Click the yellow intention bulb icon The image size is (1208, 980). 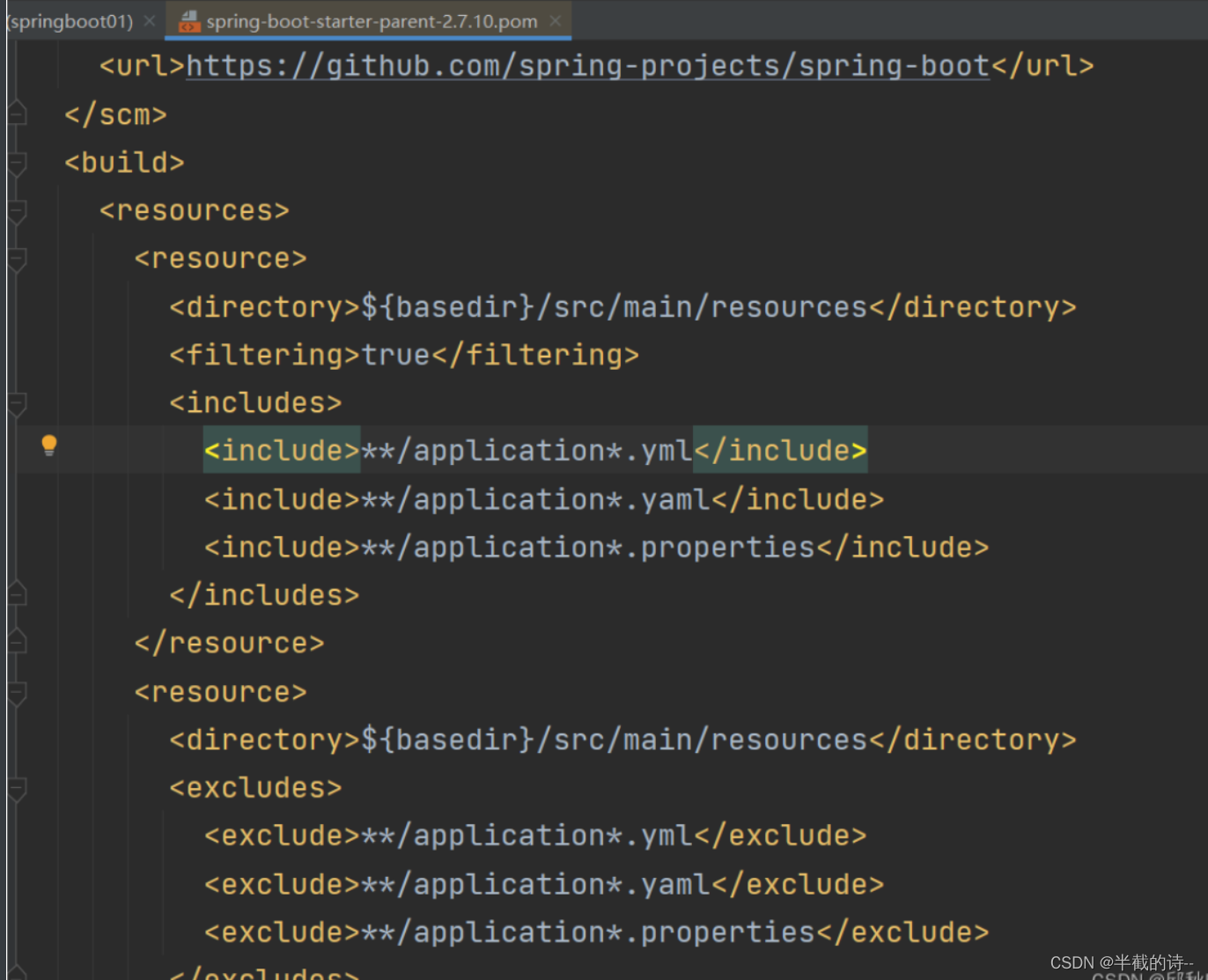click(x=49, y=445)
